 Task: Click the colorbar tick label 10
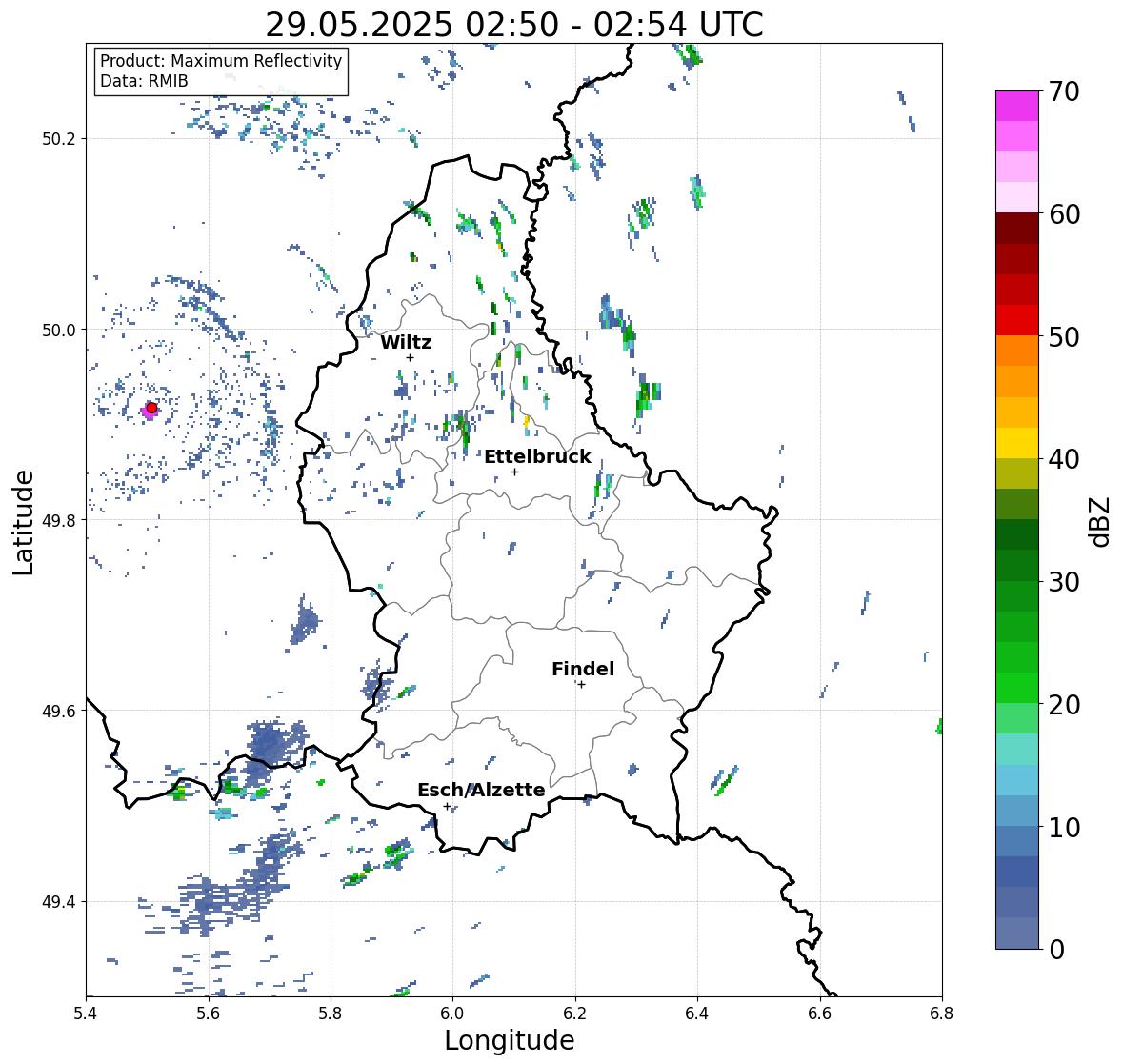click(x=1064, y=827)
